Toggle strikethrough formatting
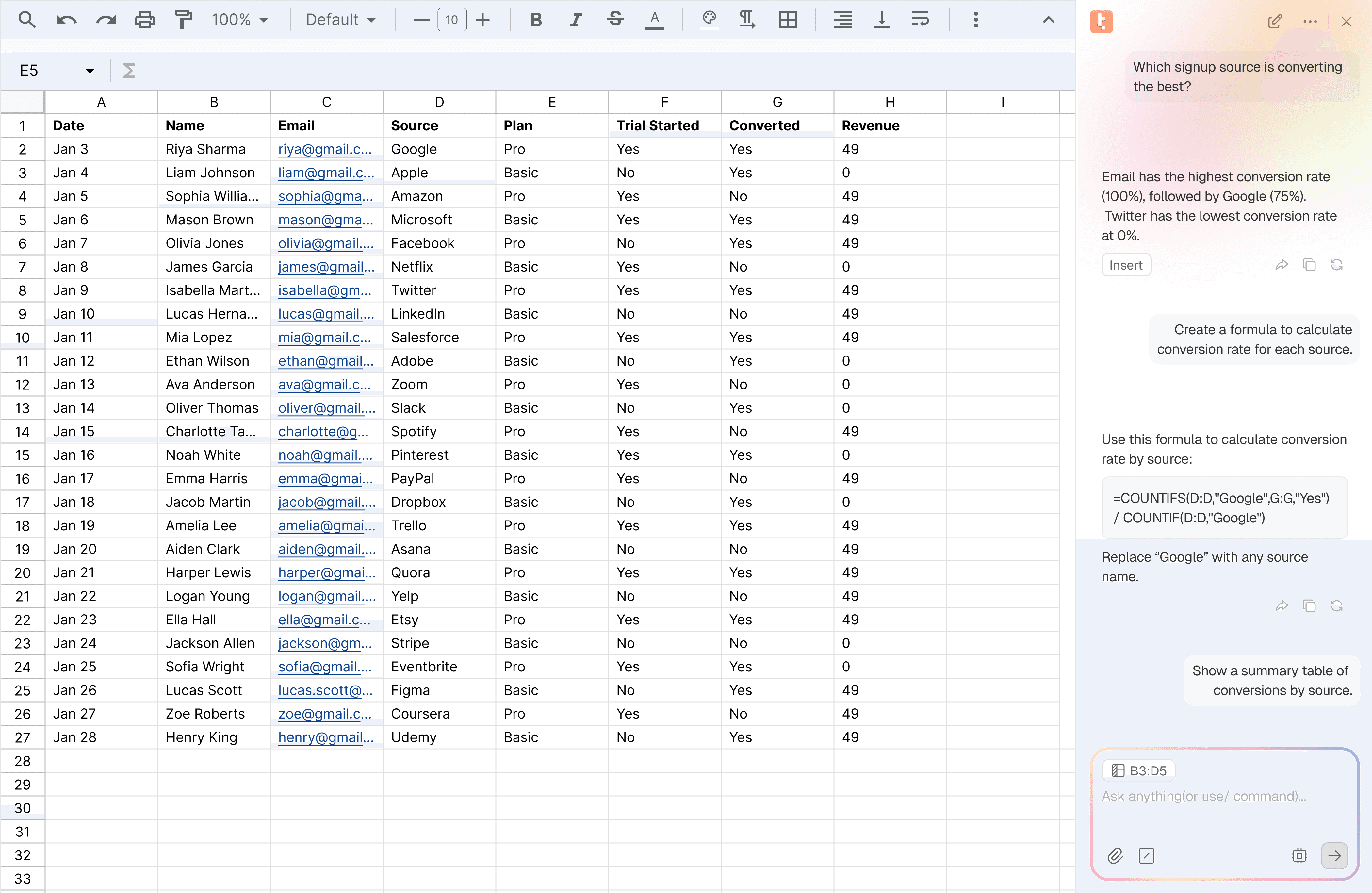 [x=615, y=20]
